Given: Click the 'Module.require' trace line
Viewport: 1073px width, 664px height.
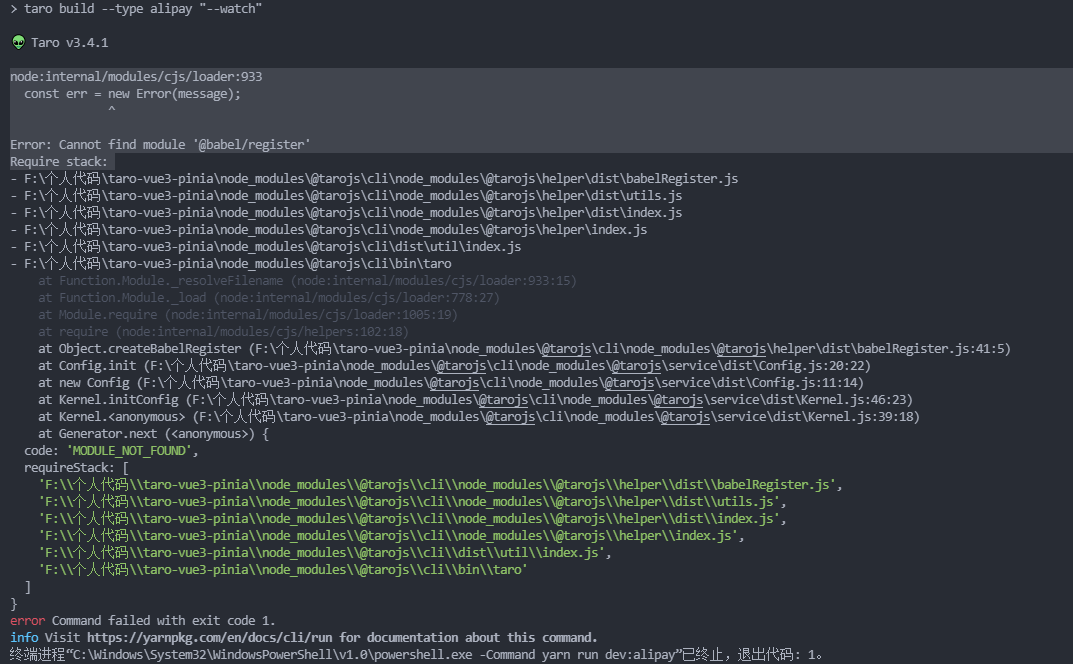Looking at the screenshot, I should coord(248,315).
